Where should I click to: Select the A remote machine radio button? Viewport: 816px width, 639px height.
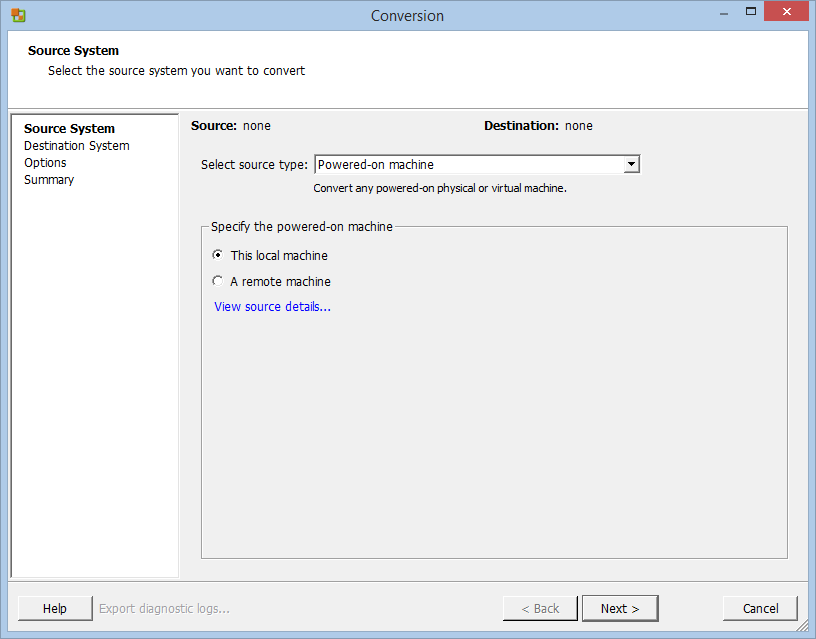point(218,281)
